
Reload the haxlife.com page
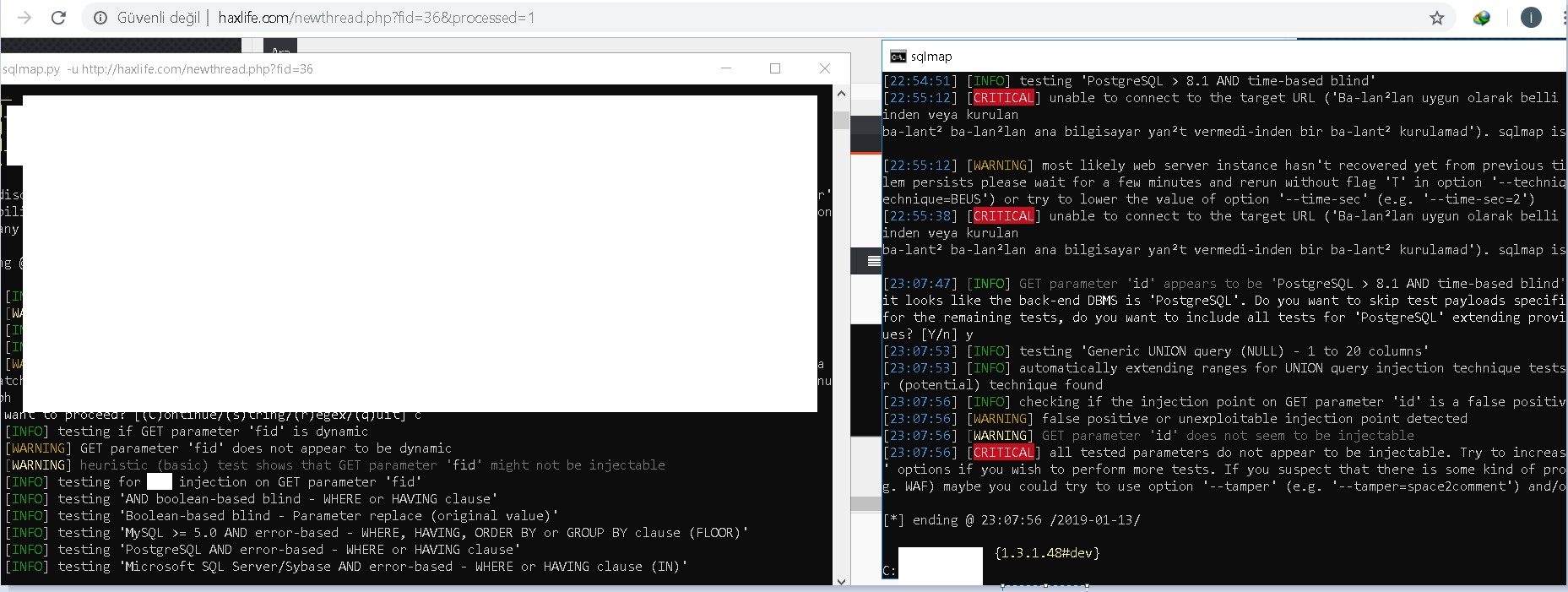click(58, 17)
